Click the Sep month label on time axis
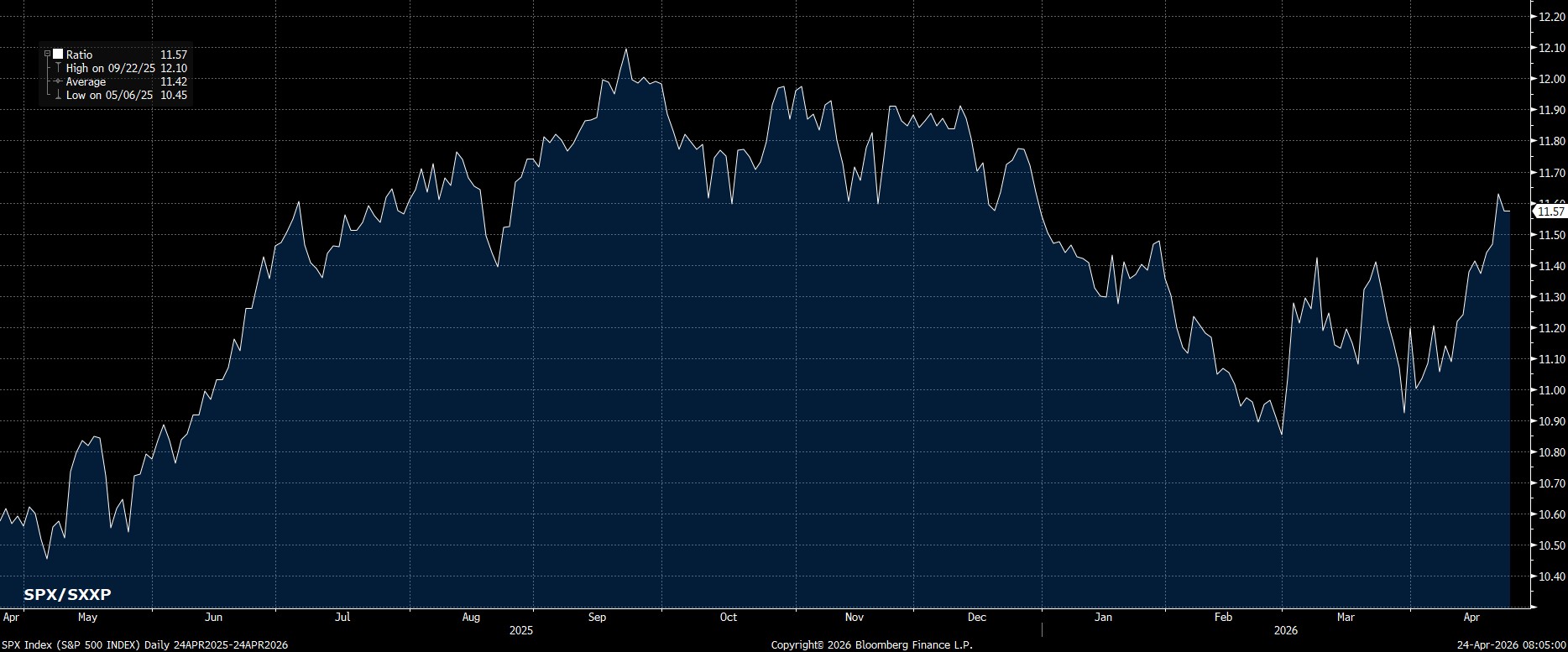The width and height of the screenshot is (1568, 652). [x=597, y=617]
